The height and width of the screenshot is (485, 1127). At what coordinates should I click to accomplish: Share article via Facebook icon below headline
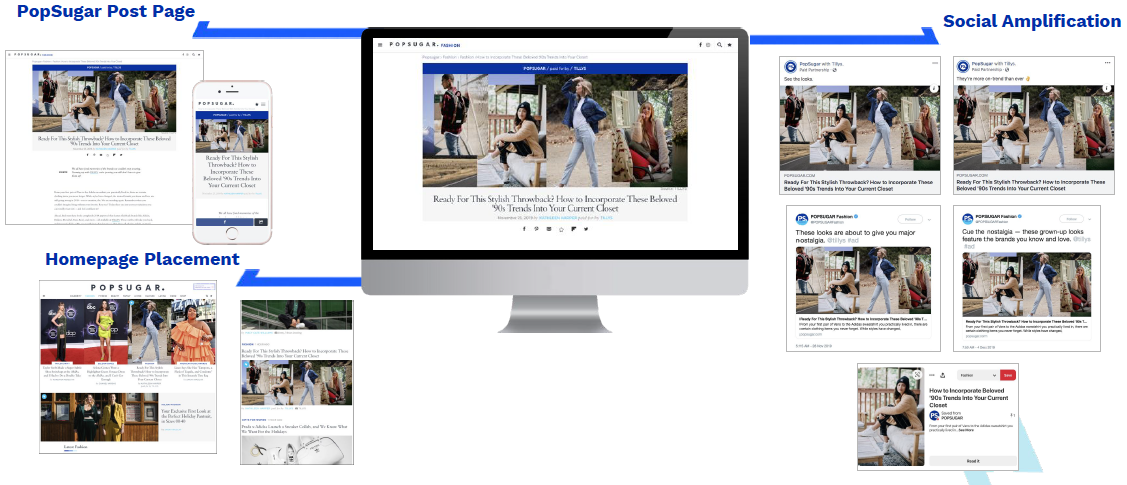click(x=524, y=228)
